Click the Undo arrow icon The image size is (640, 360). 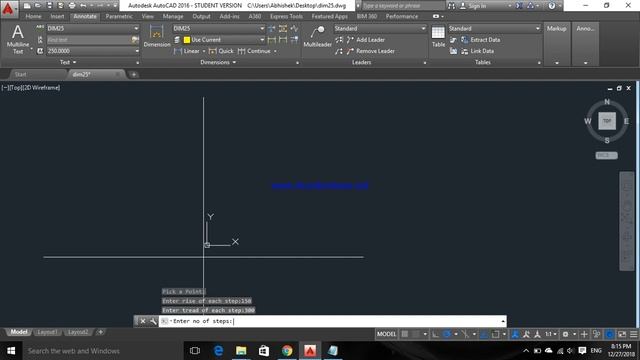click(83, 6)
